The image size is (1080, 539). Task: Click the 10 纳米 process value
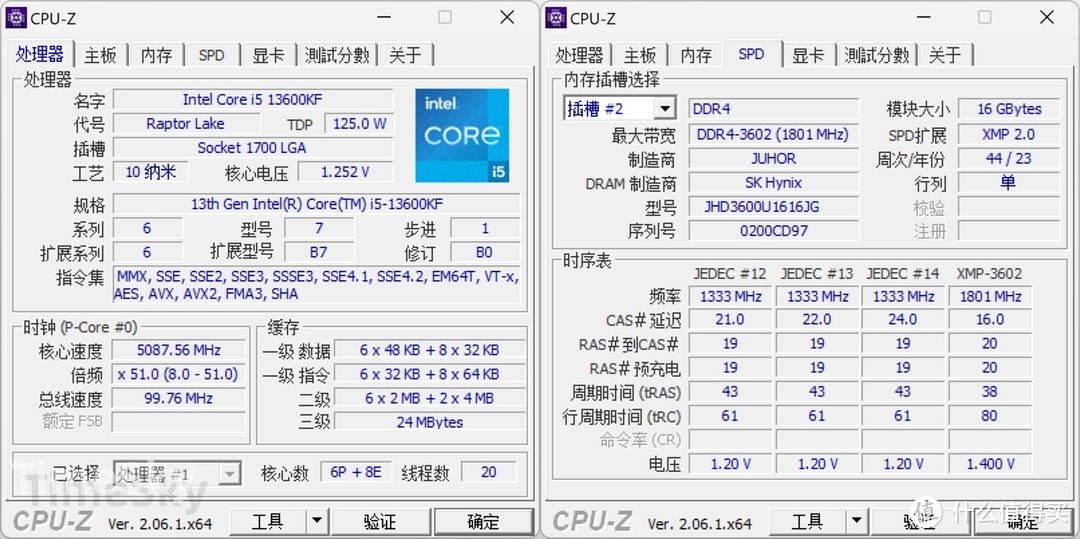coord(151,172)
